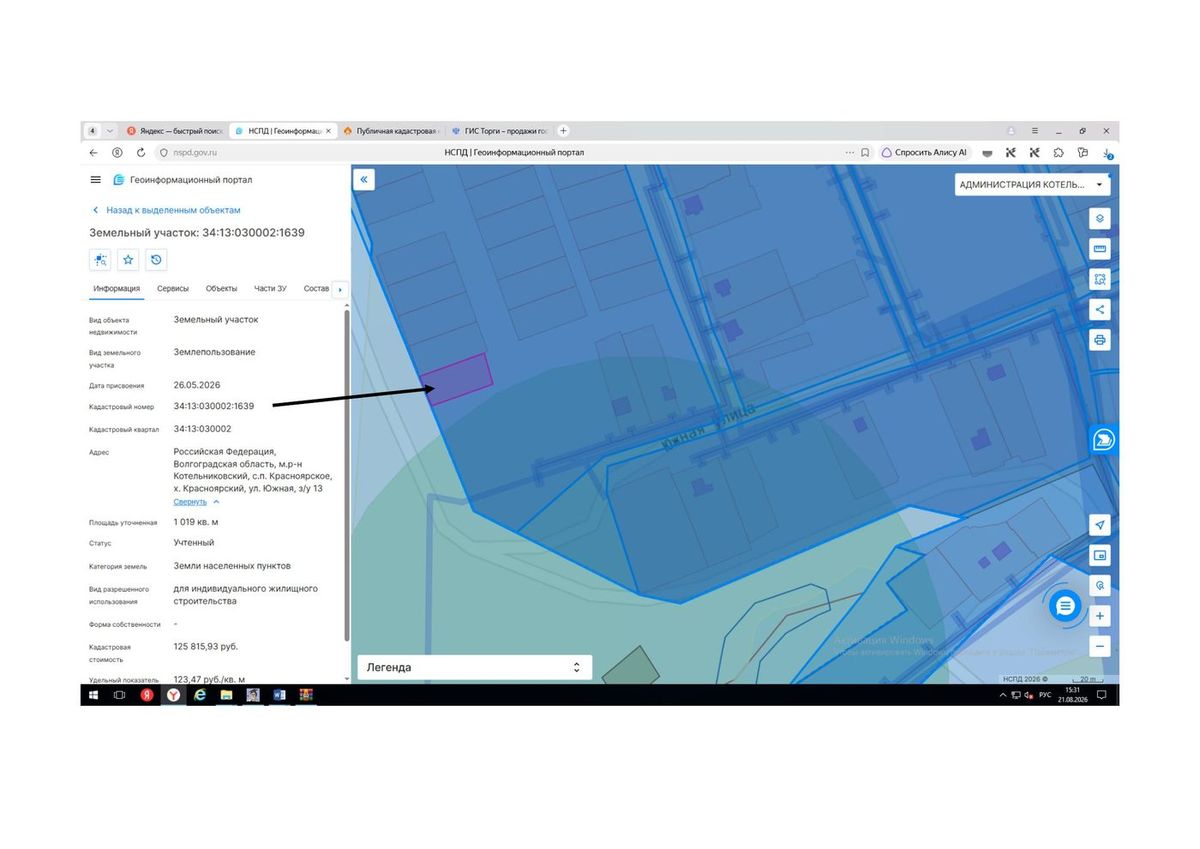Reload the current browser page
This screenshot has width=1200, height=849.
point(140,153)
